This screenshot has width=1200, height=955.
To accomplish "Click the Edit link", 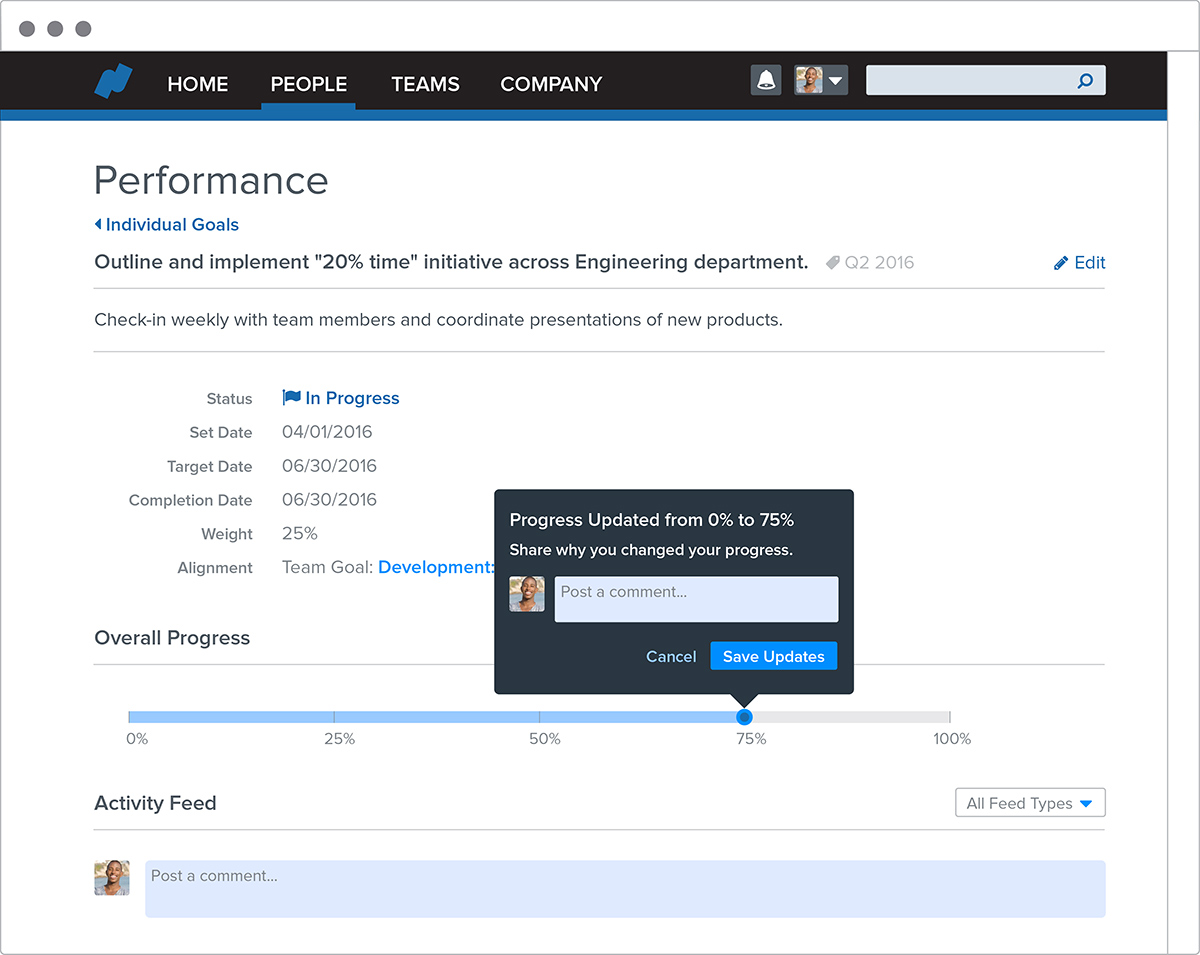I will pos(1089,263).
